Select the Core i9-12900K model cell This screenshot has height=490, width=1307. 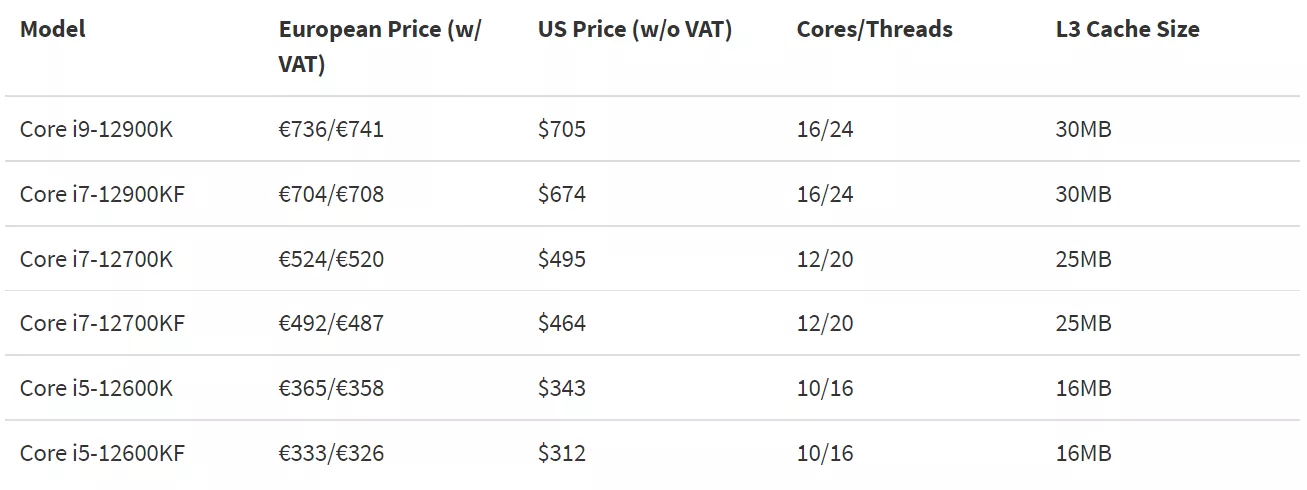[x=97, y=129]
